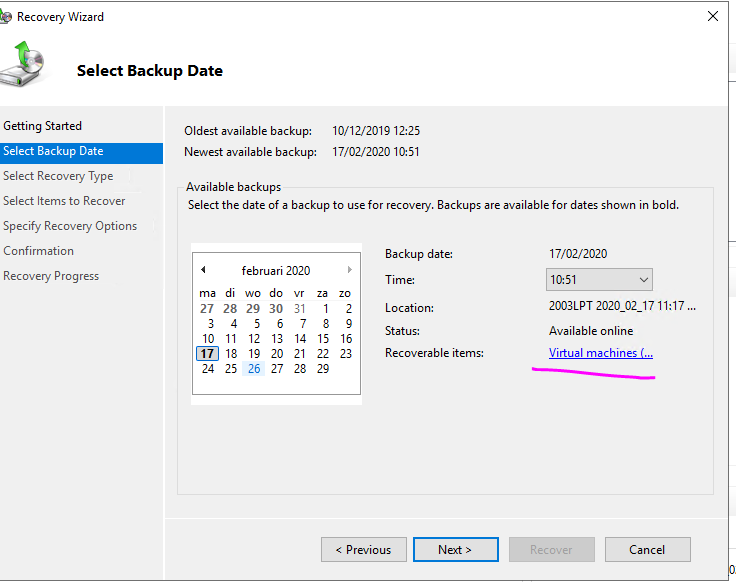Select bold date 17 in calendar
The height and width of the screenshot is (582, 736).
[x=207, y=353]
